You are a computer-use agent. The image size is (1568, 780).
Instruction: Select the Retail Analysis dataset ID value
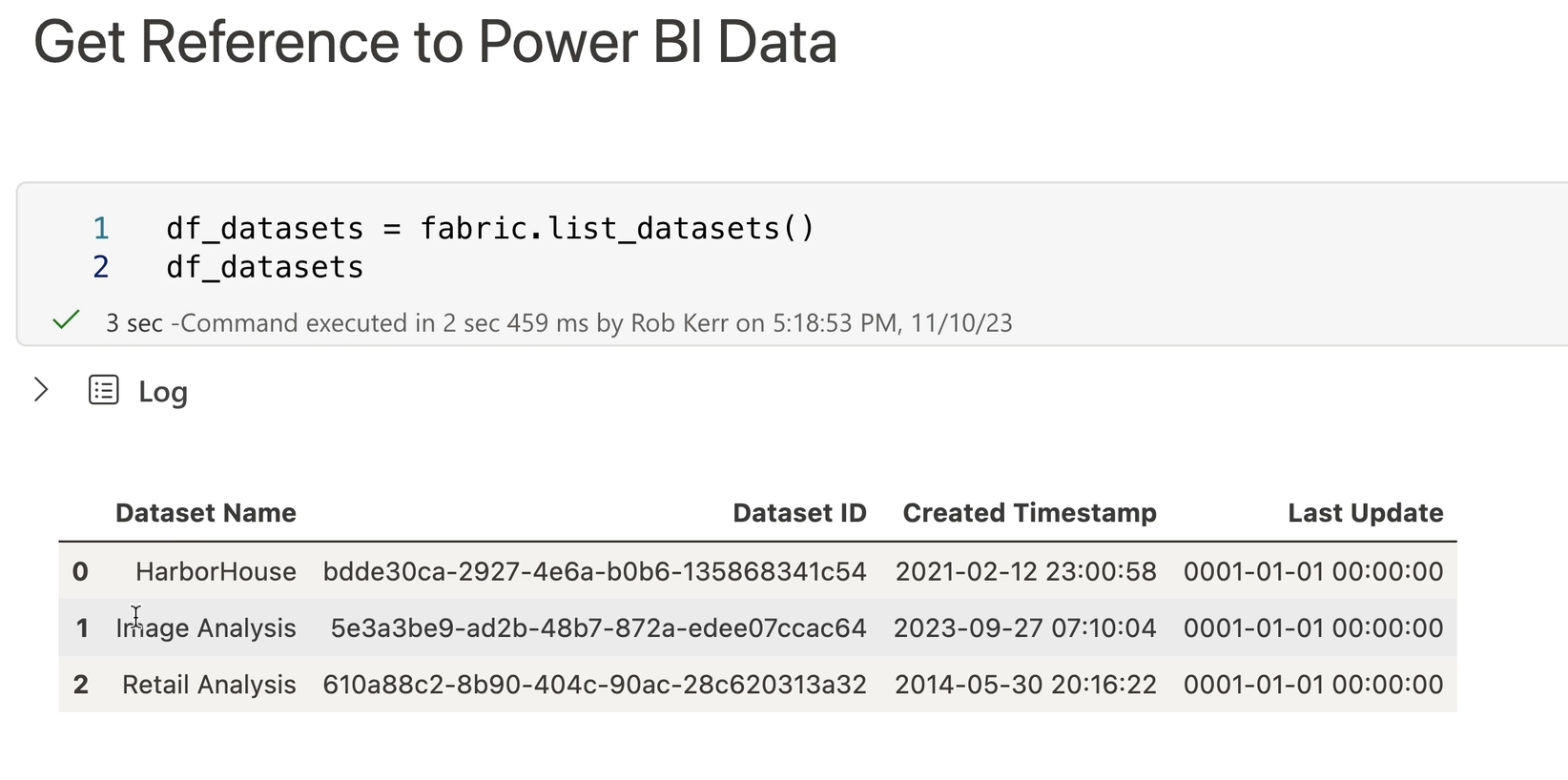pos(594,685)
